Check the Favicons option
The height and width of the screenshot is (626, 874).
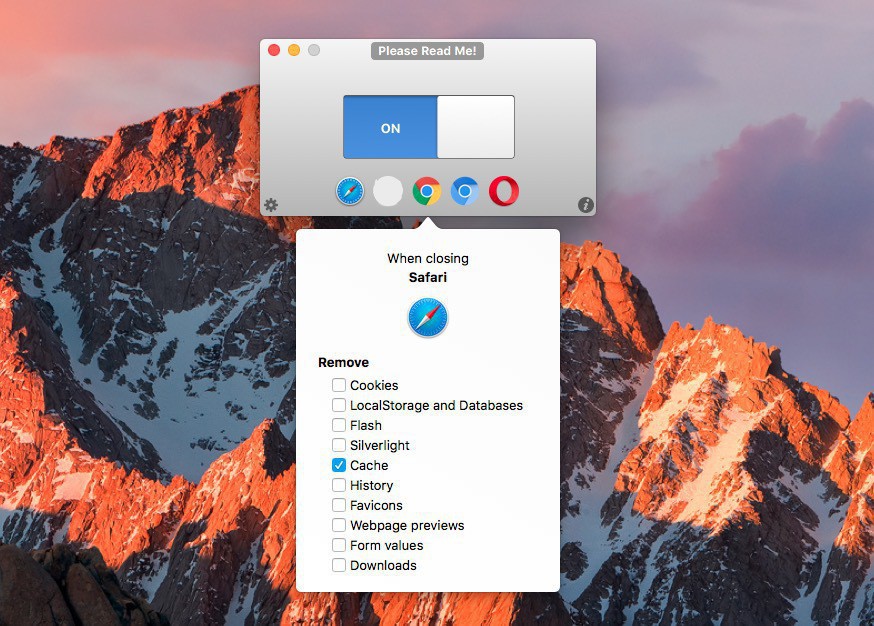tap(340, 505)
